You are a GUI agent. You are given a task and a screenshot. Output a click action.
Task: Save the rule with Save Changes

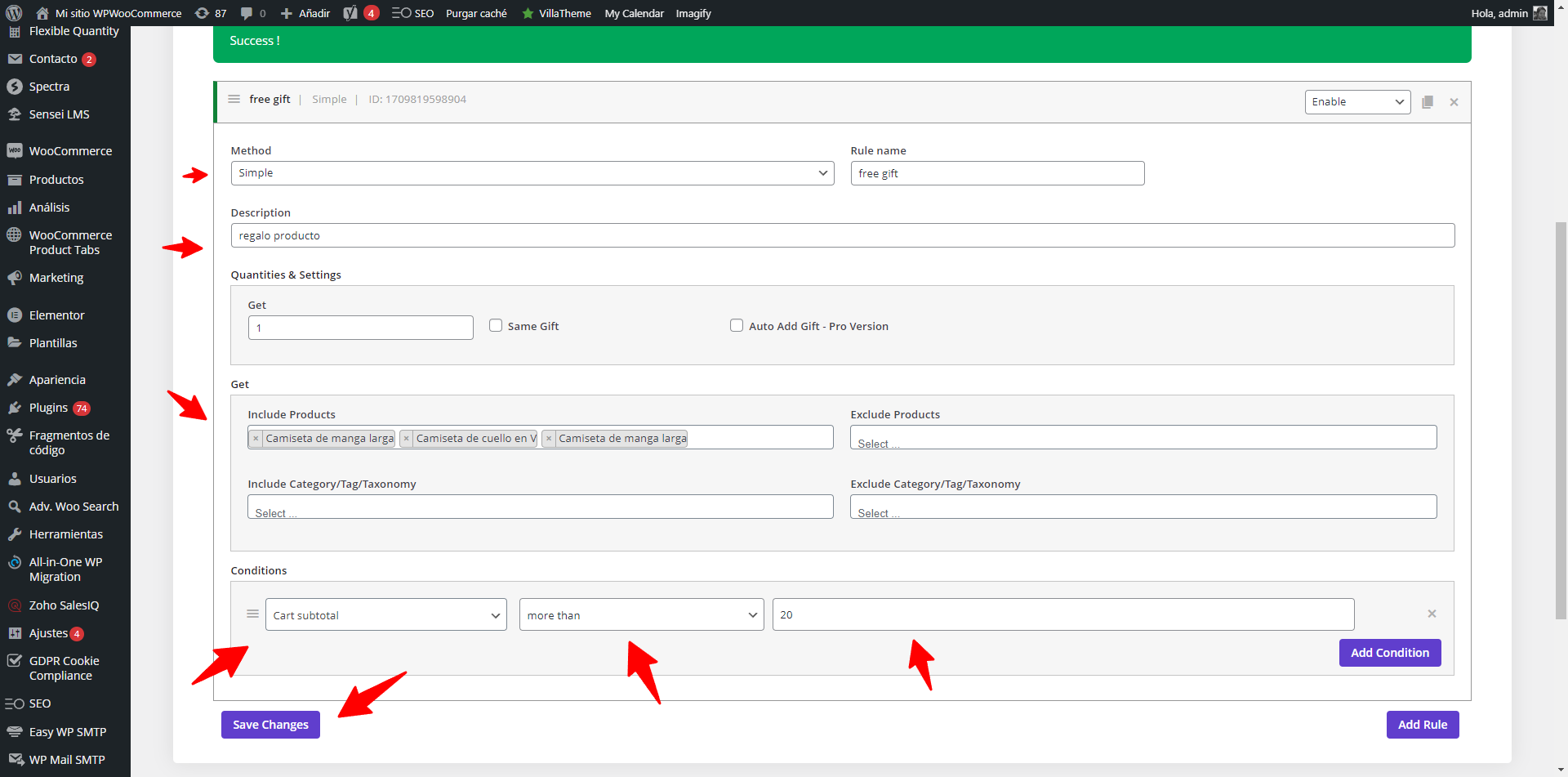click(270, 725)
